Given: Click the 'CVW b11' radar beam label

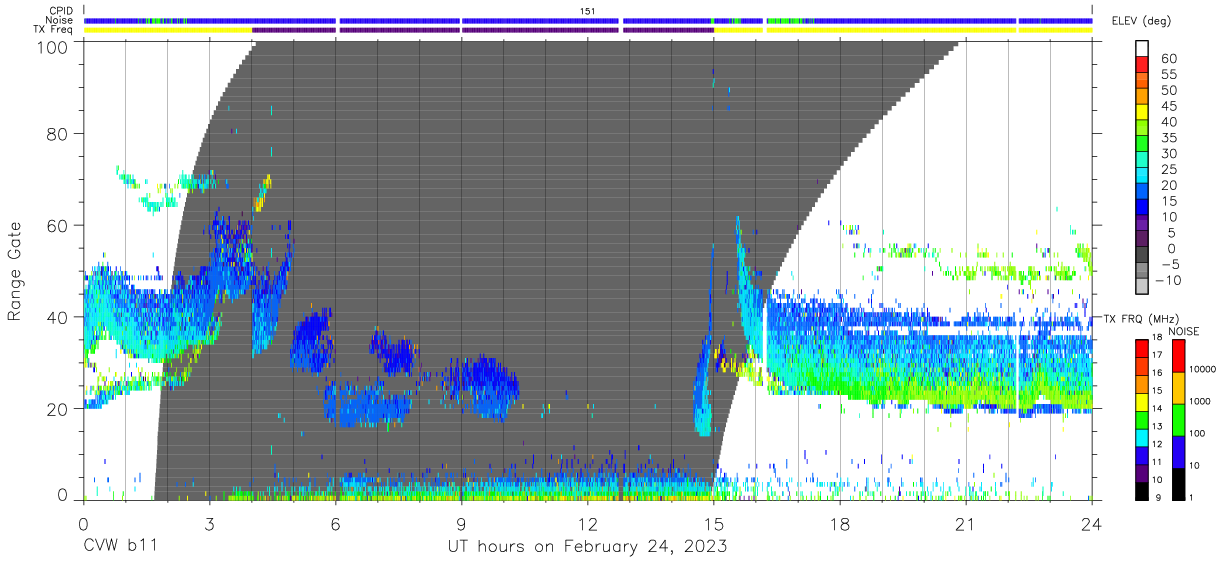Looking at the screenshot, I should point(120,546).
